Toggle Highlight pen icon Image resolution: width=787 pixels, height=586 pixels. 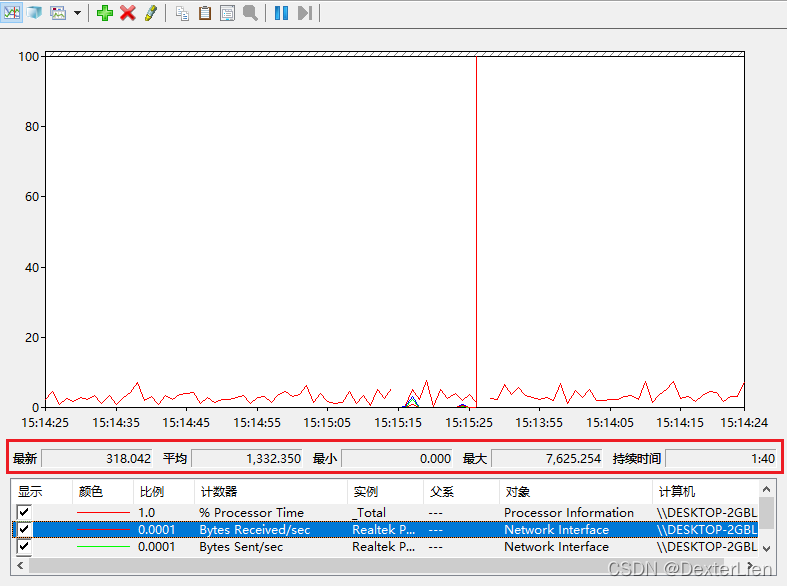(x=151, y=13)
